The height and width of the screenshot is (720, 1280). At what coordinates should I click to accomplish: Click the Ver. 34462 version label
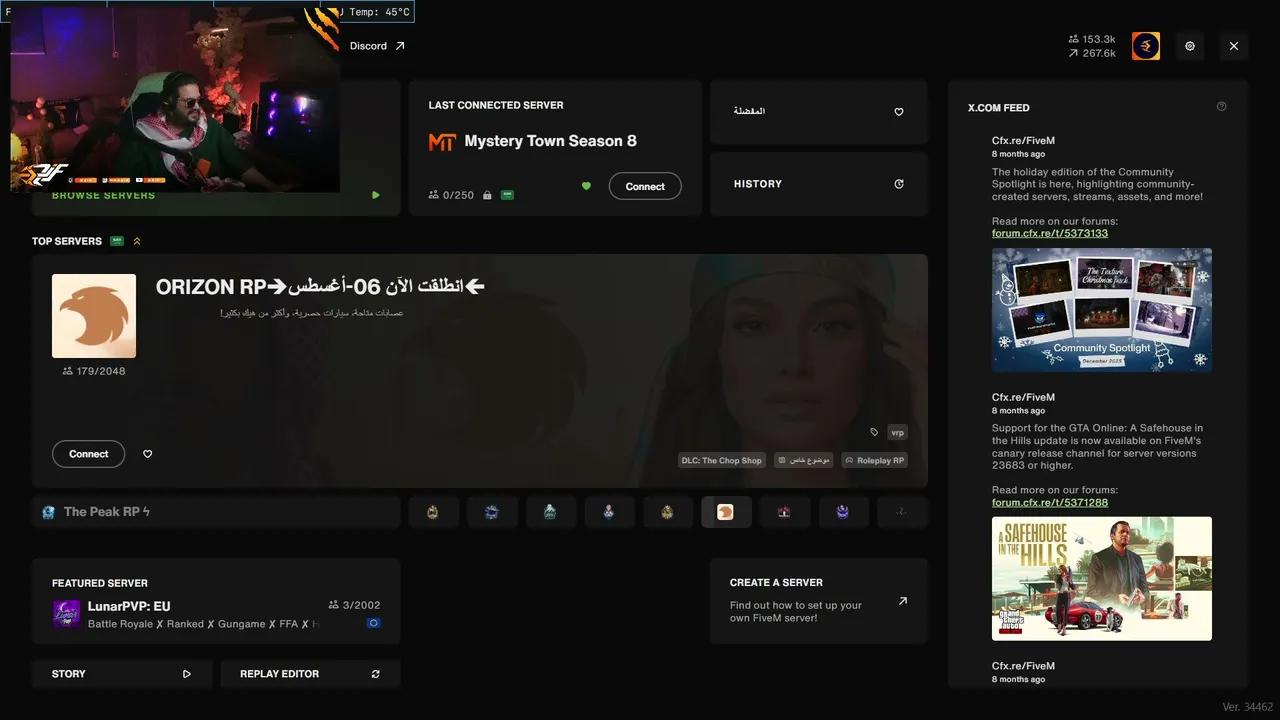(1247, 707)
